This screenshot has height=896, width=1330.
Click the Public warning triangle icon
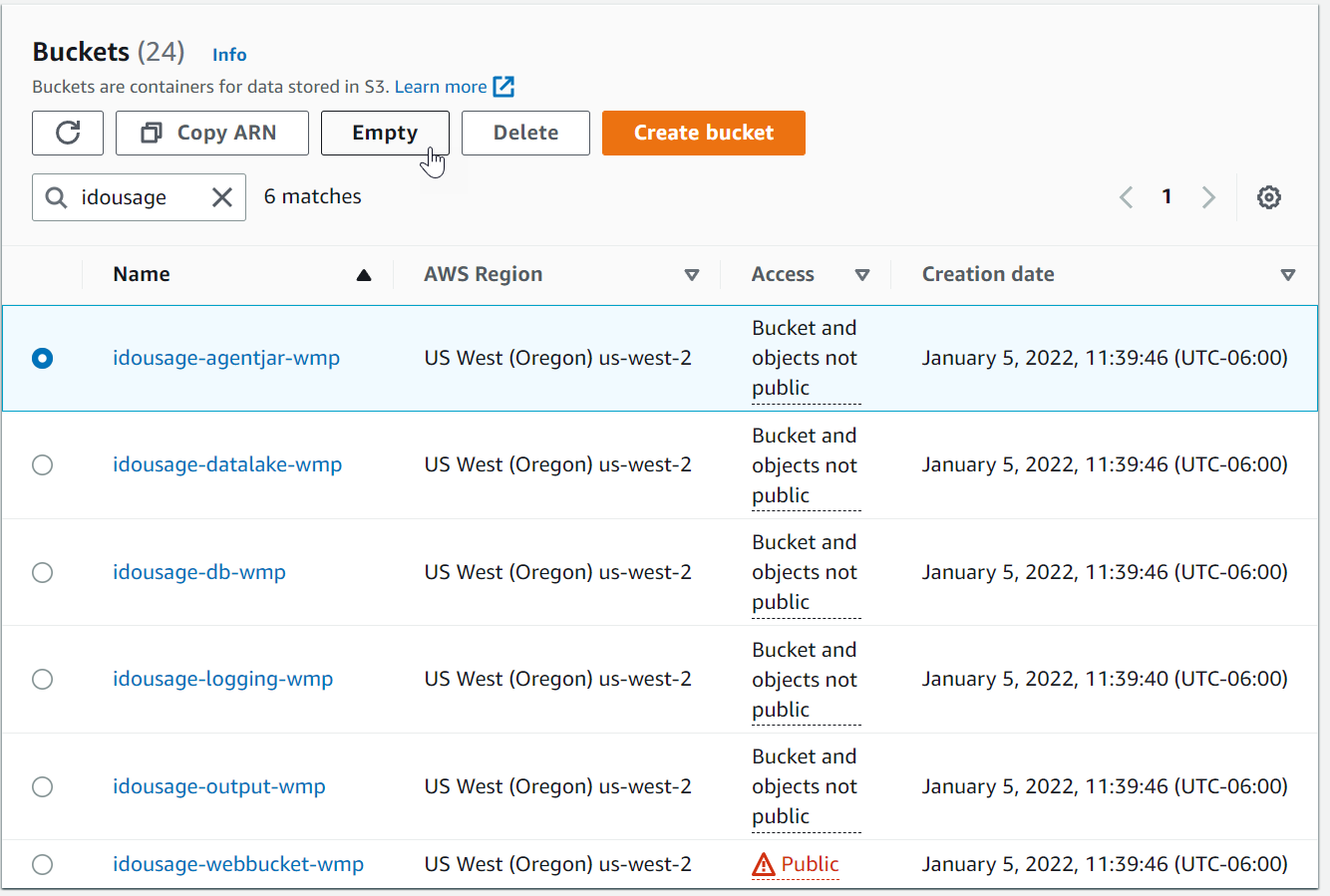[764, 864]
